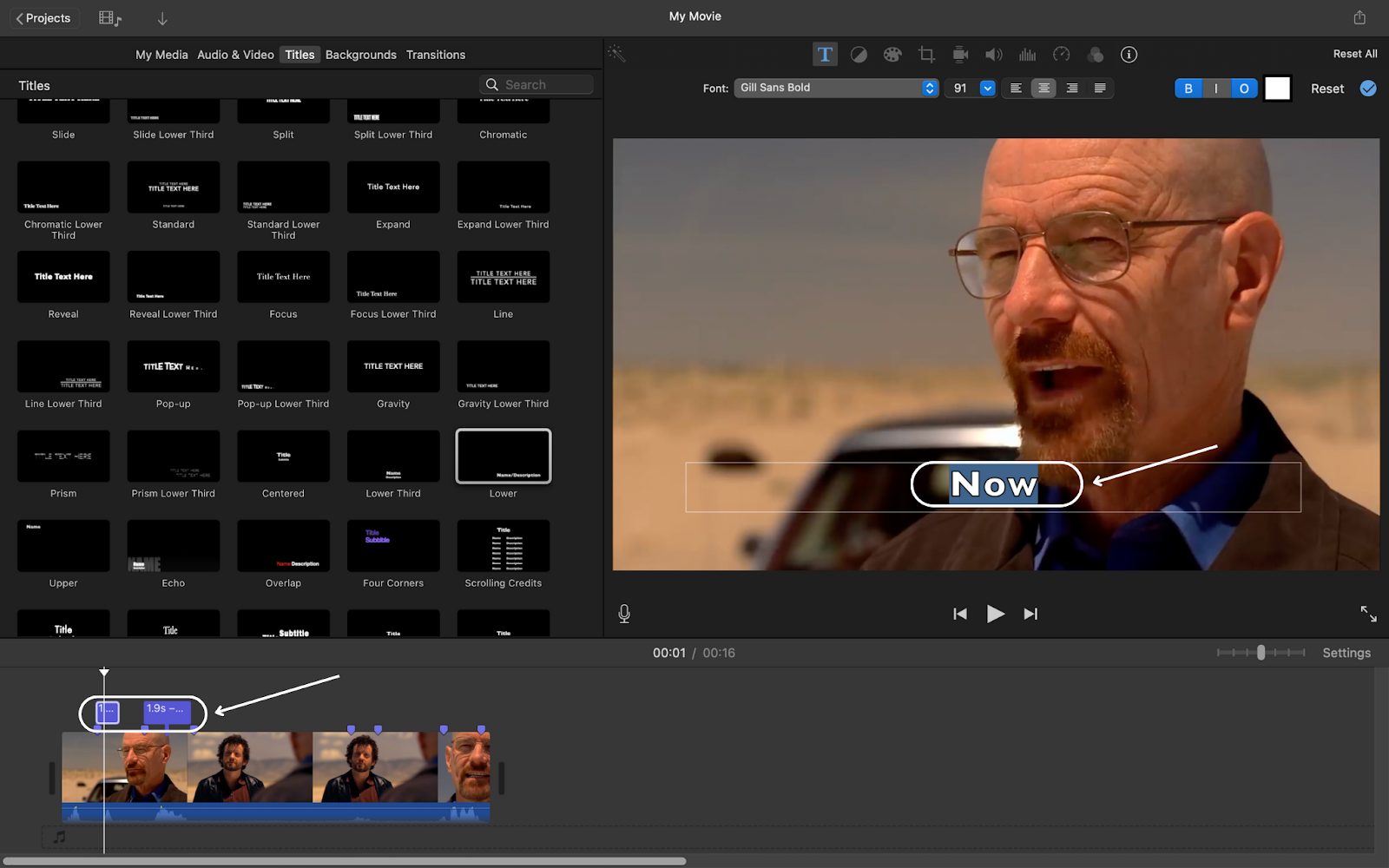1389x868 pixels.
Task: Adjust the timeline zoom slider
Action: (1261, 653)
